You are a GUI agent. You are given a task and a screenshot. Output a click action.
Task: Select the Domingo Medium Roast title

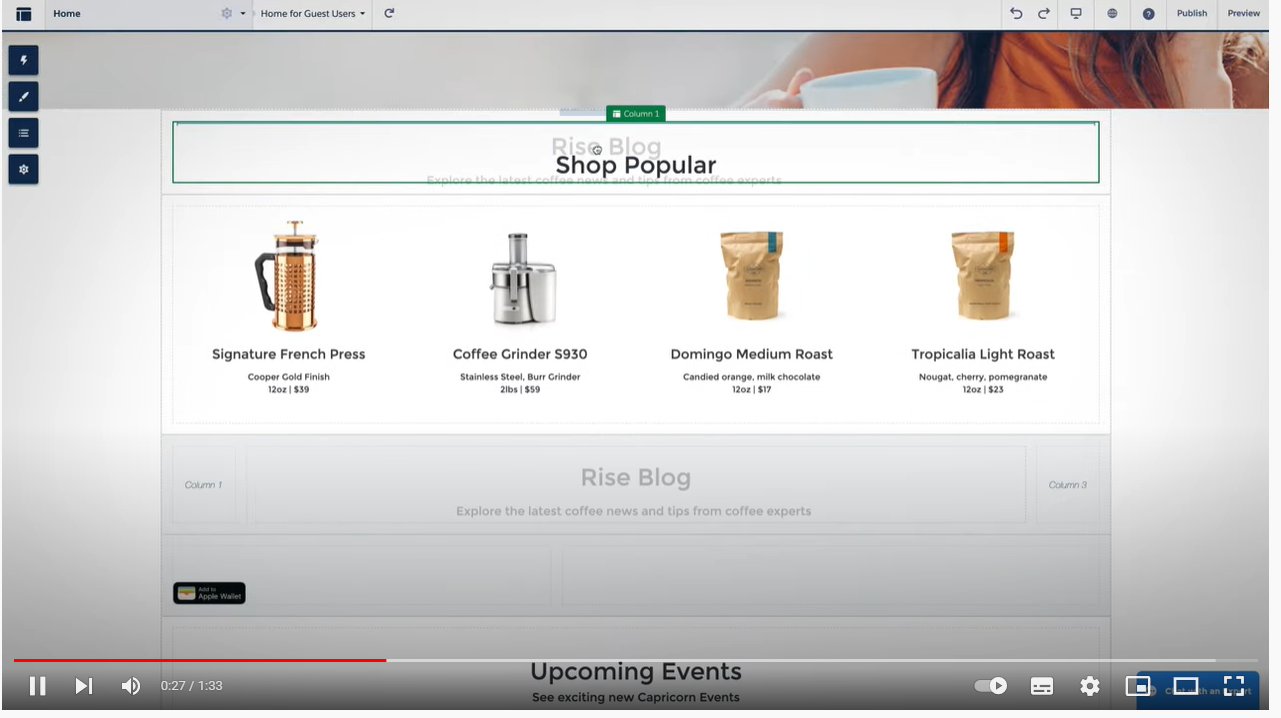point(751,354)
